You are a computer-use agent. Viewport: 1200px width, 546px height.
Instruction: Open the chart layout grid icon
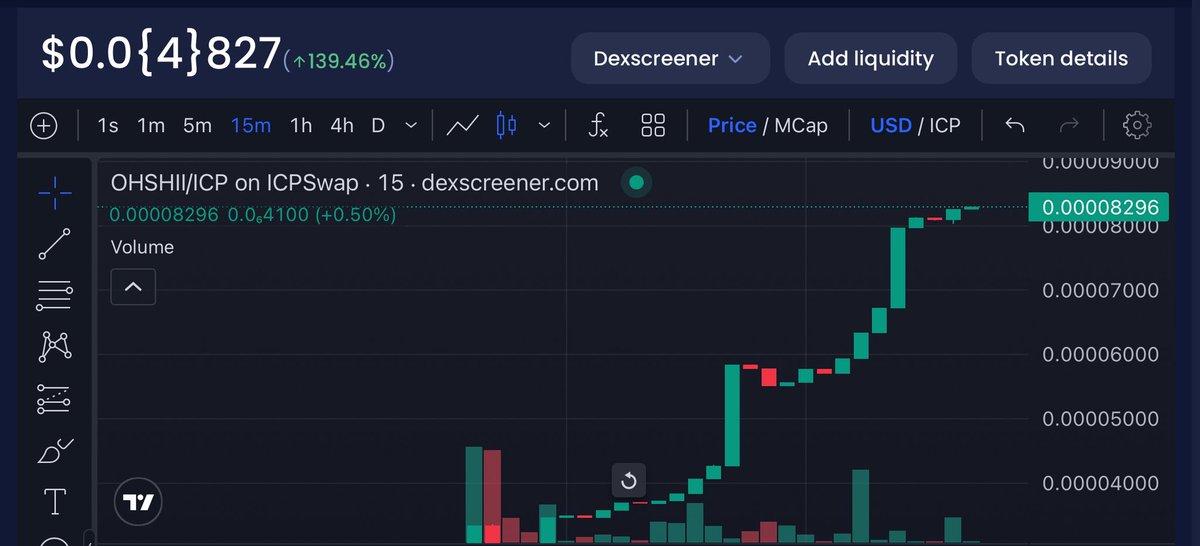(x=653, y=126)
